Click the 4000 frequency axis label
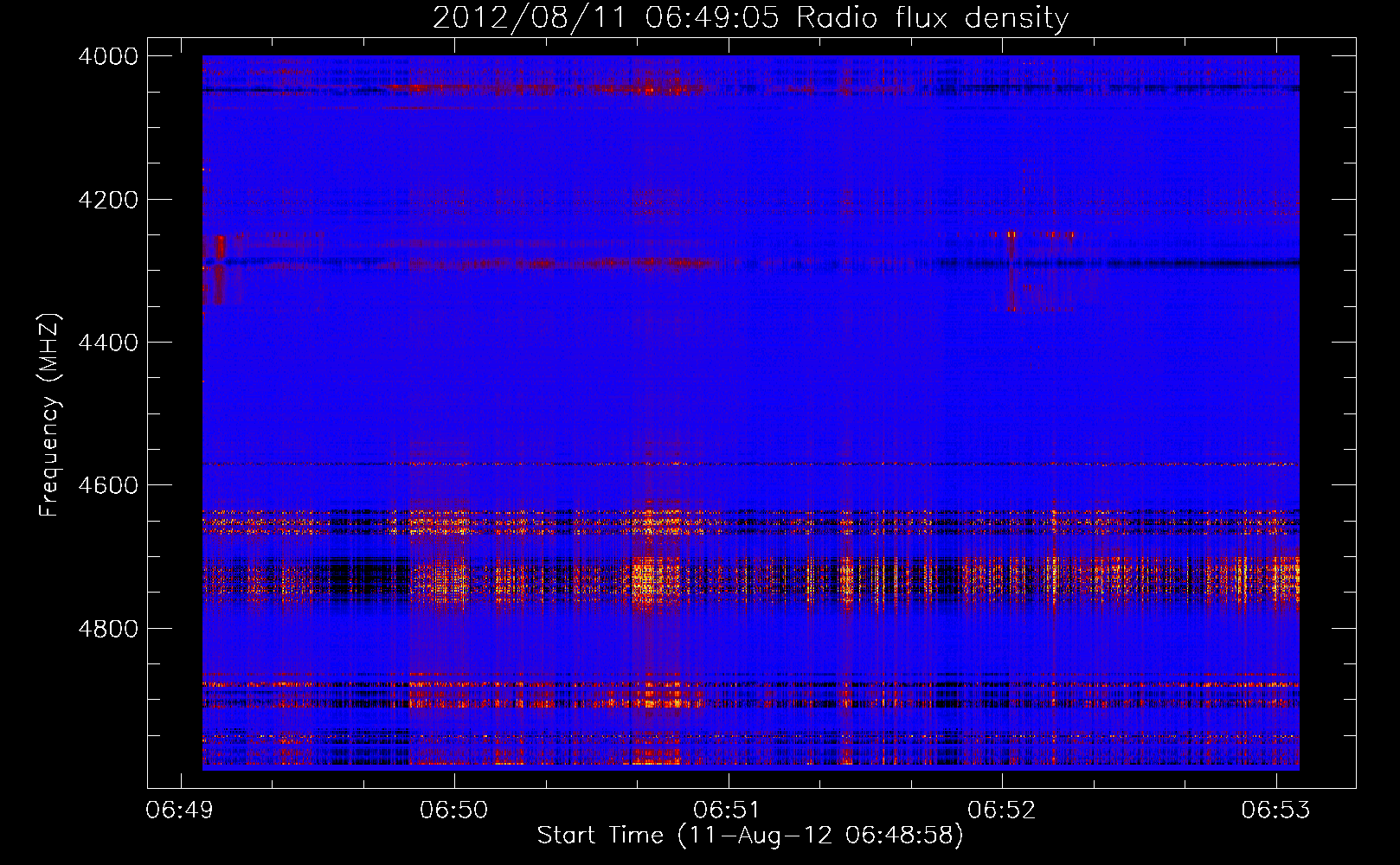 coord(108,56)
